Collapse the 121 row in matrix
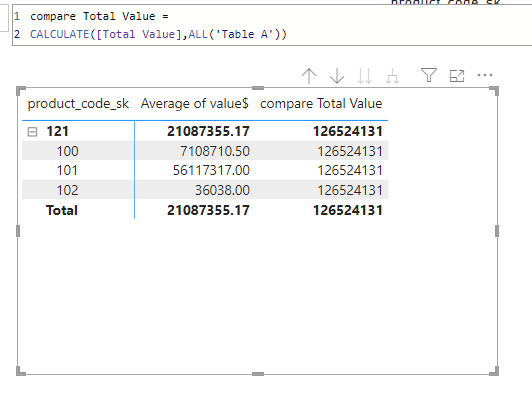 (x=32, y=132)
